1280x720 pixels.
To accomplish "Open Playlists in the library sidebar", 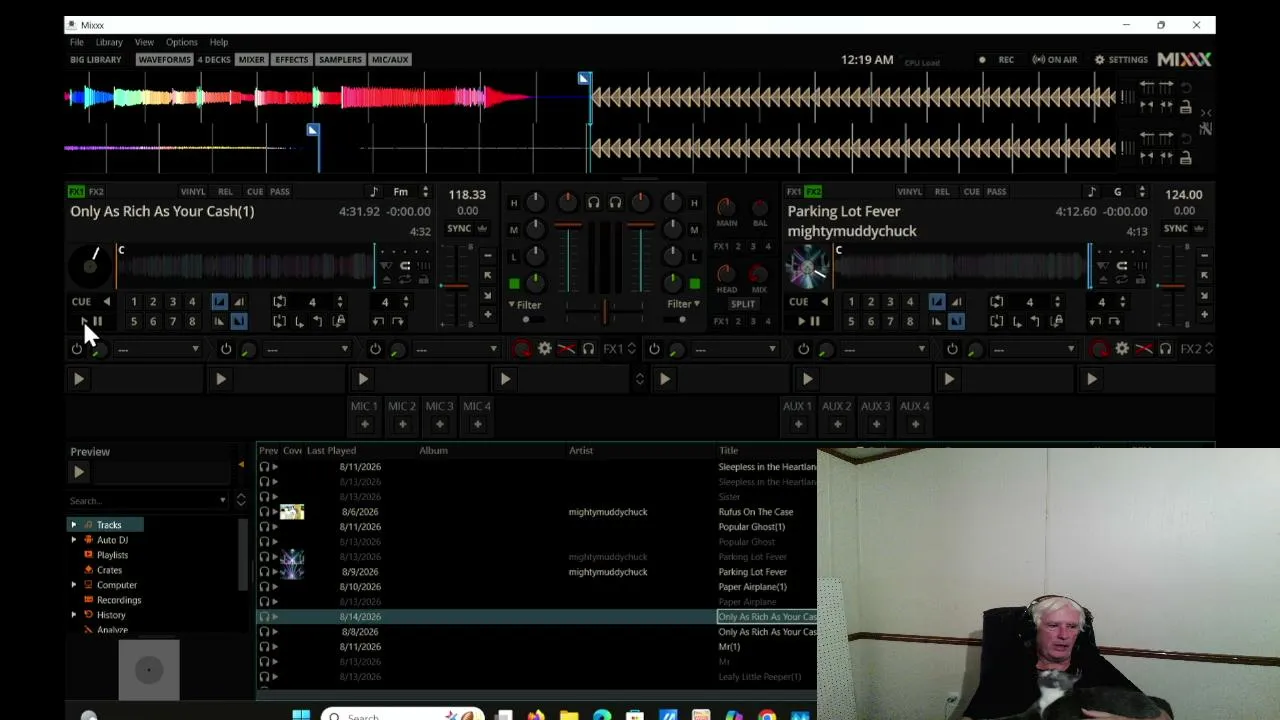I will [x=112, y=555].
